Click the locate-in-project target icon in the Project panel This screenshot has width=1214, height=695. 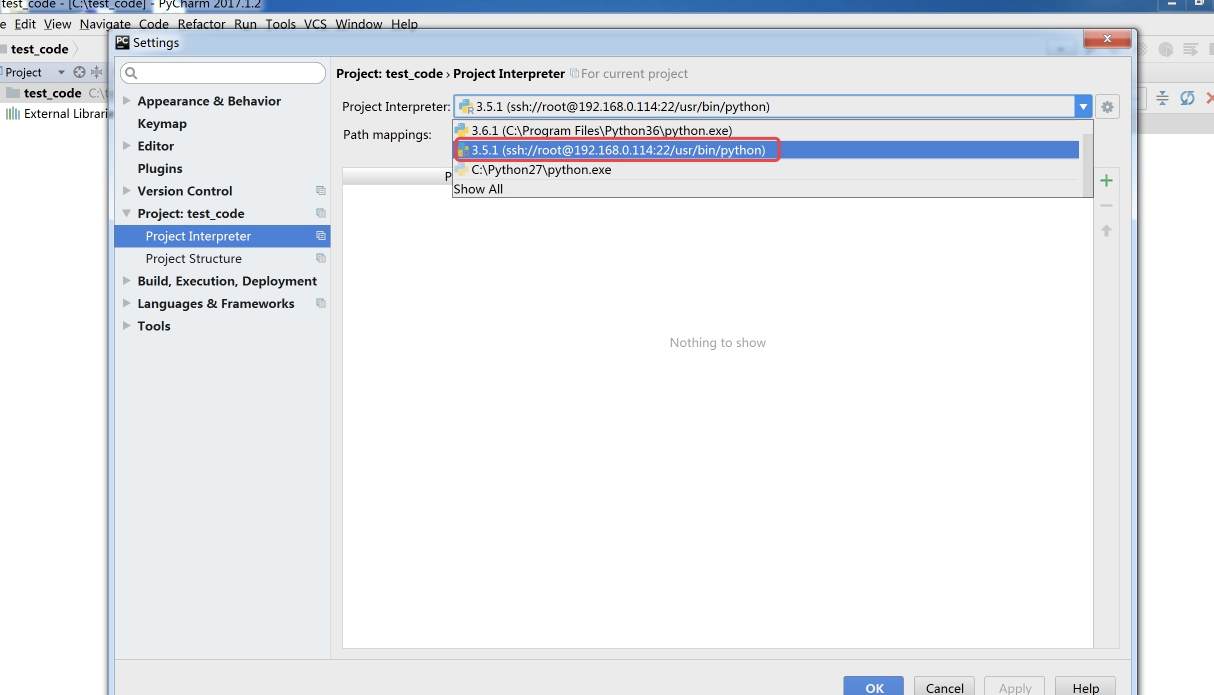[80, 72]
